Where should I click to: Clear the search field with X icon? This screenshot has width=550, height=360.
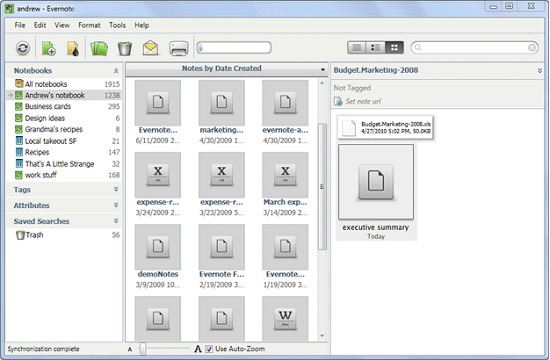tap(532, 47)
